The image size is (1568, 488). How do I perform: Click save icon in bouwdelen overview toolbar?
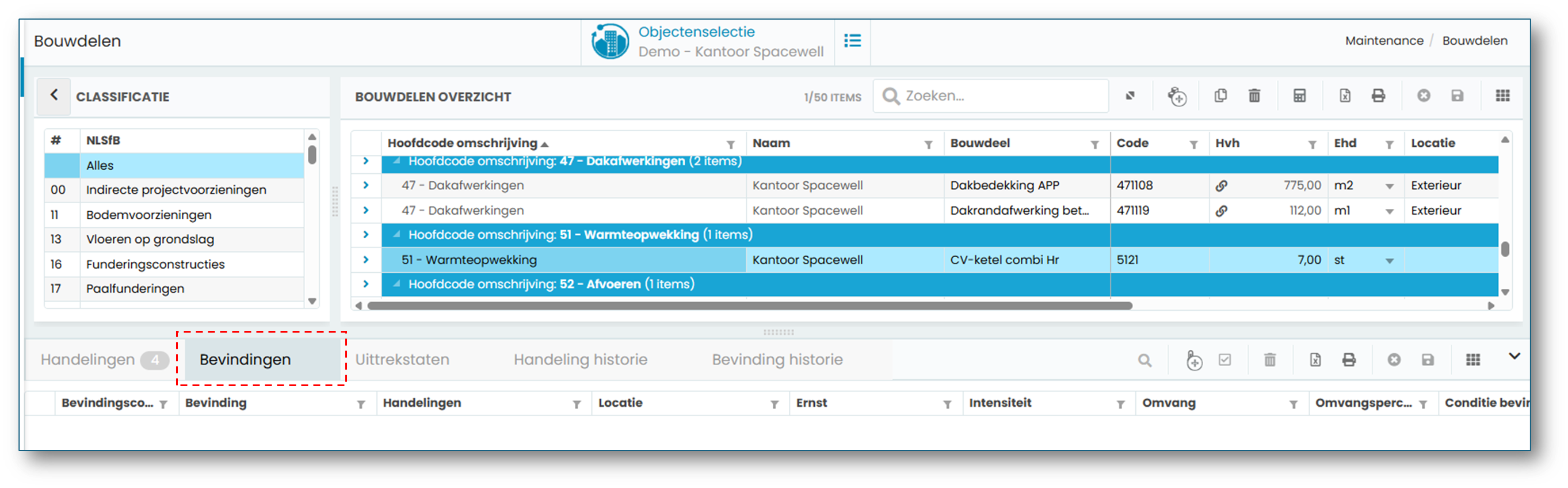click(1457, 96)
